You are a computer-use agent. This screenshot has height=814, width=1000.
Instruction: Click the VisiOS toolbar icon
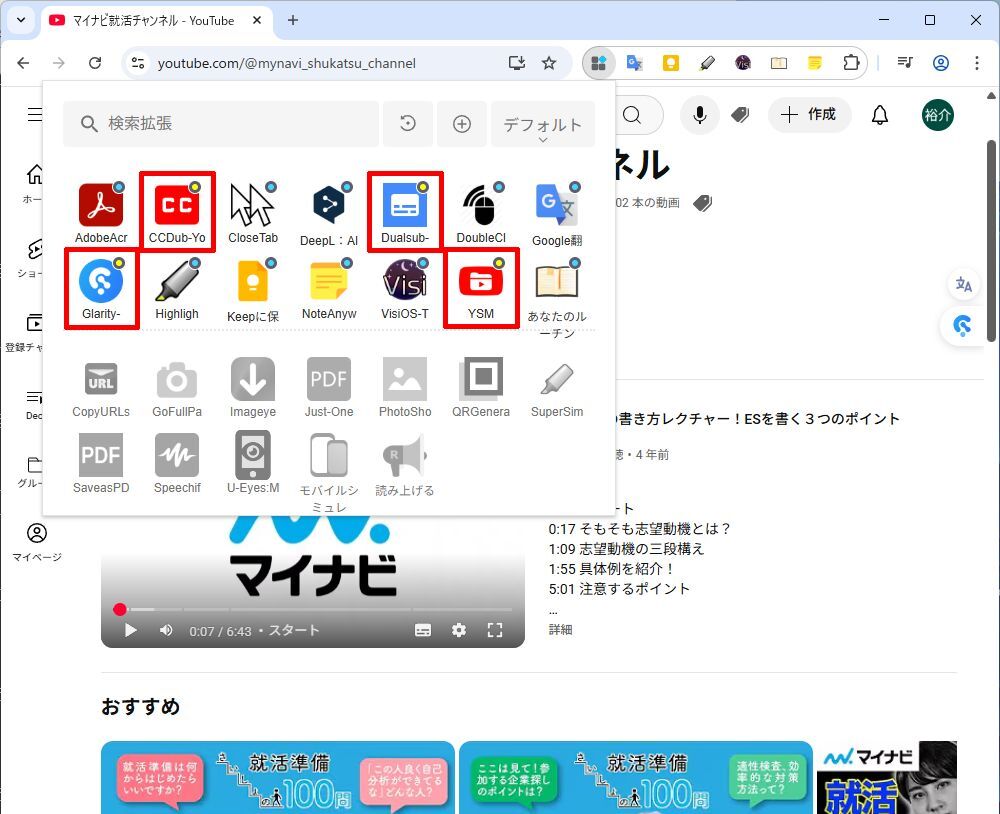click(x=743, y=63)
